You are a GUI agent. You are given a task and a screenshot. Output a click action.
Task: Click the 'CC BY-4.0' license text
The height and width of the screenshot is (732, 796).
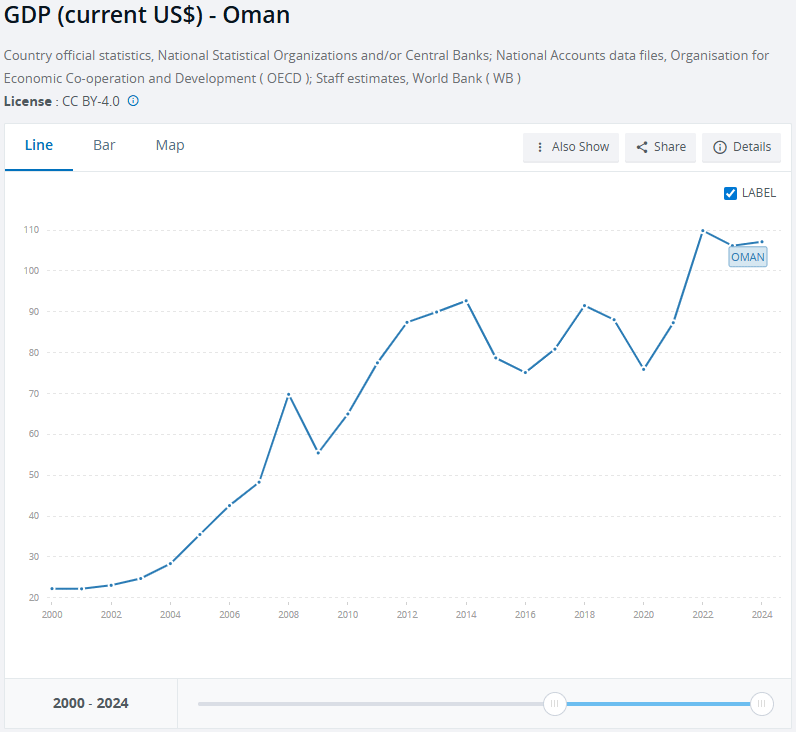(x=91, y=102)
